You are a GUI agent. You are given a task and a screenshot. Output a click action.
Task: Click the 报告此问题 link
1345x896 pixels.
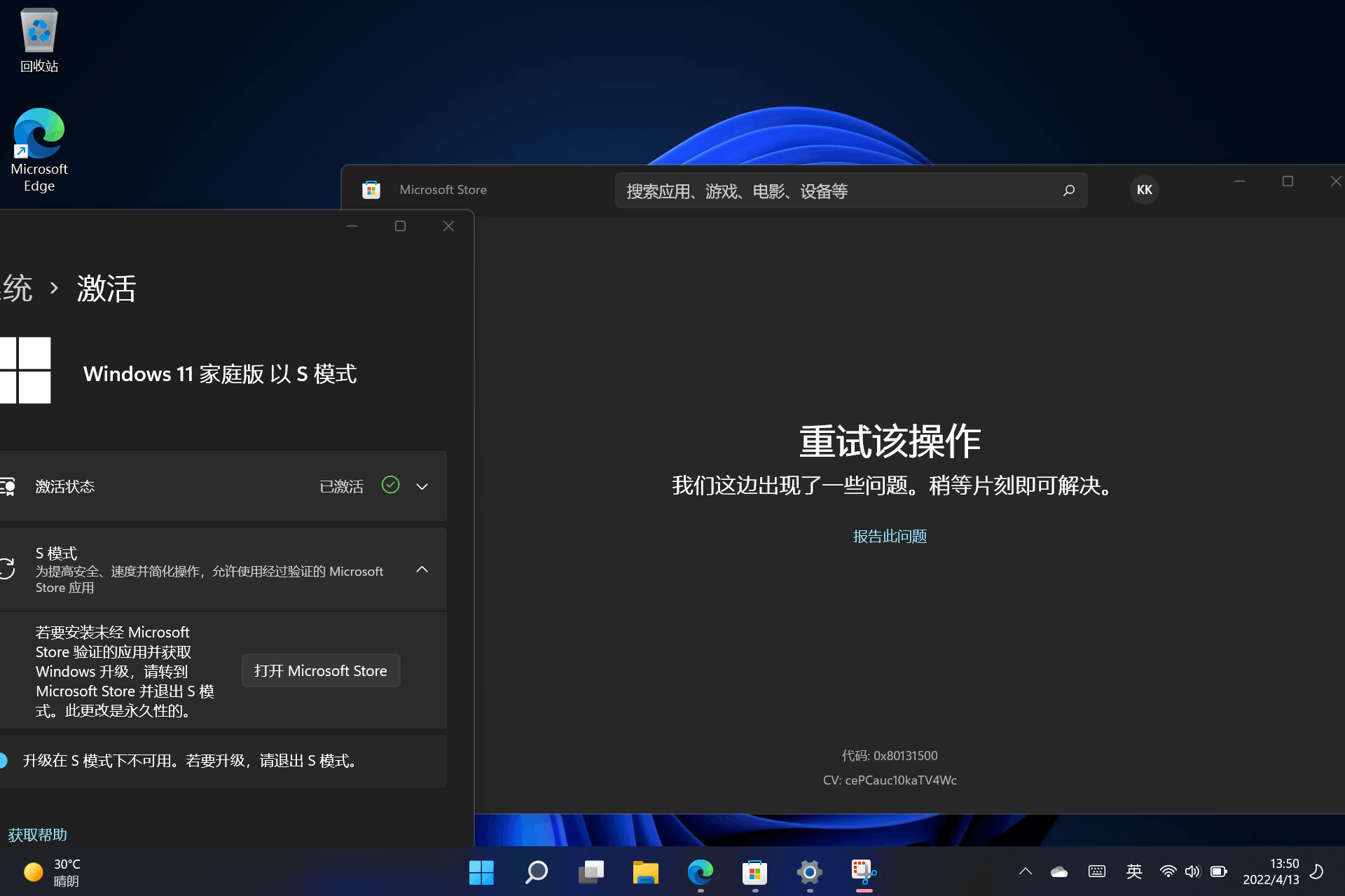tap(890, 536)
